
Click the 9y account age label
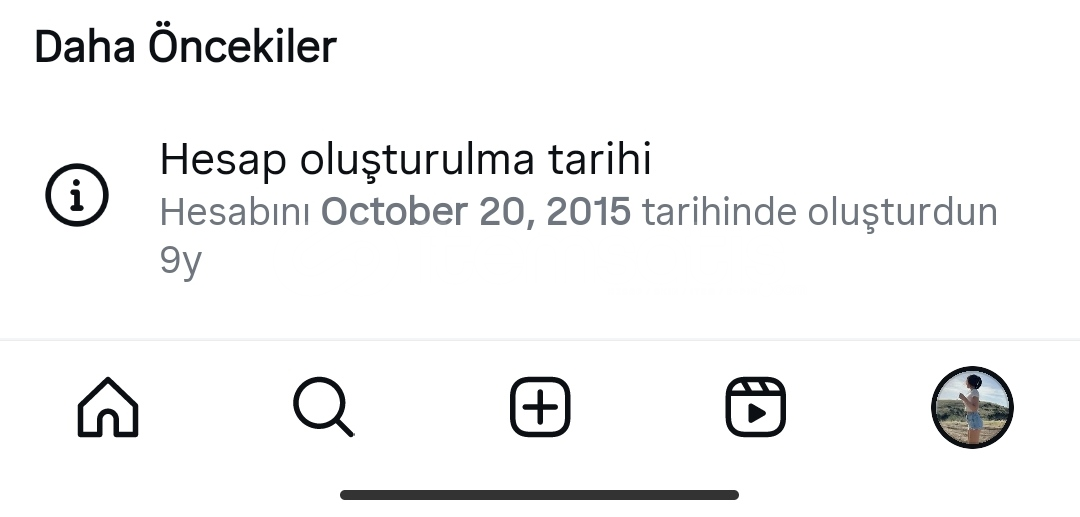tap(180, 261)
